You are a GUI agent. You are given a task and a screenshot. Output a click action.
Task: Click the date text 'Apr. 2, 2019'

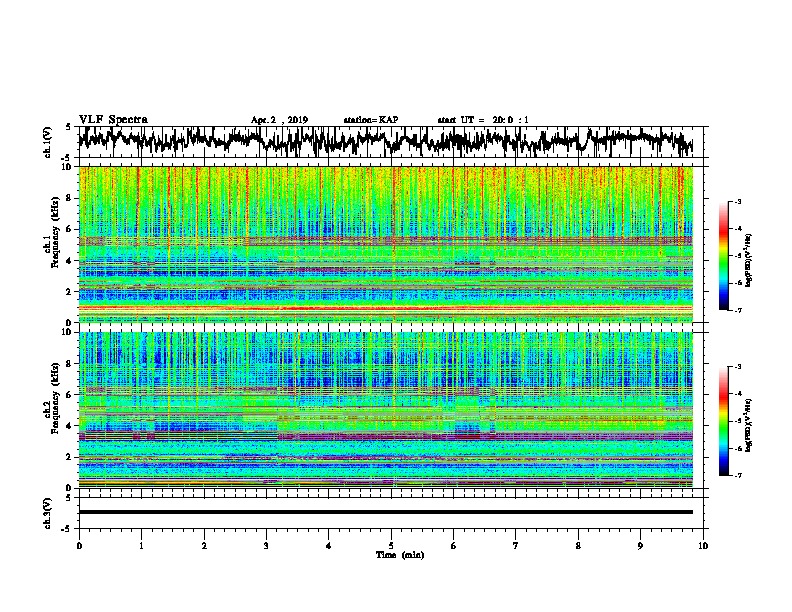coord(279,120)
